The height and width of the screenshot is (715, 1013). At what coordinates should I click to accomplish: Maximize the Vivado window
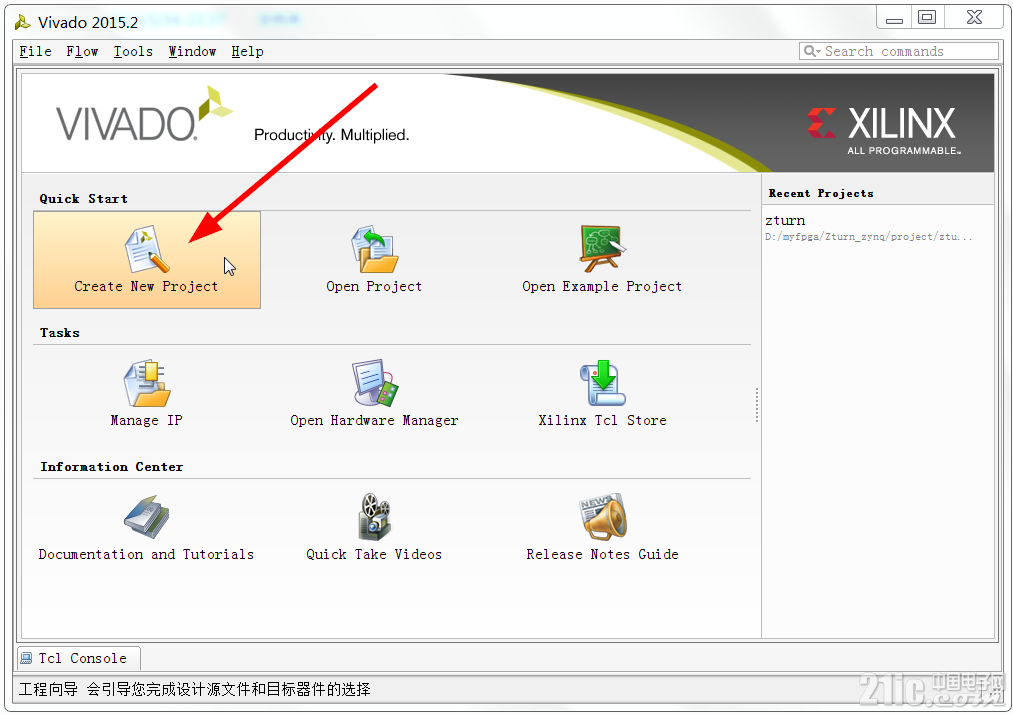tap(927, 17)
